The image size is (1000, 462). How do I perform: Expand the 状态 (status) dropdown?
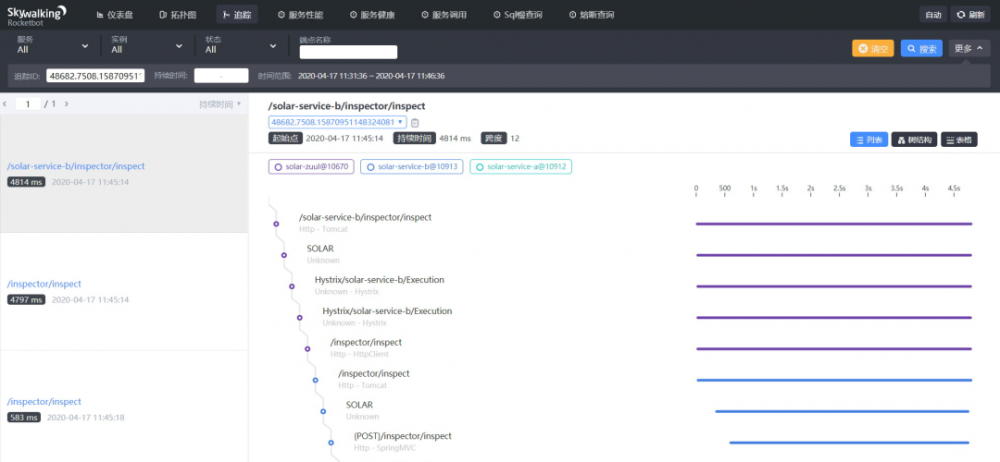[239, 46]
